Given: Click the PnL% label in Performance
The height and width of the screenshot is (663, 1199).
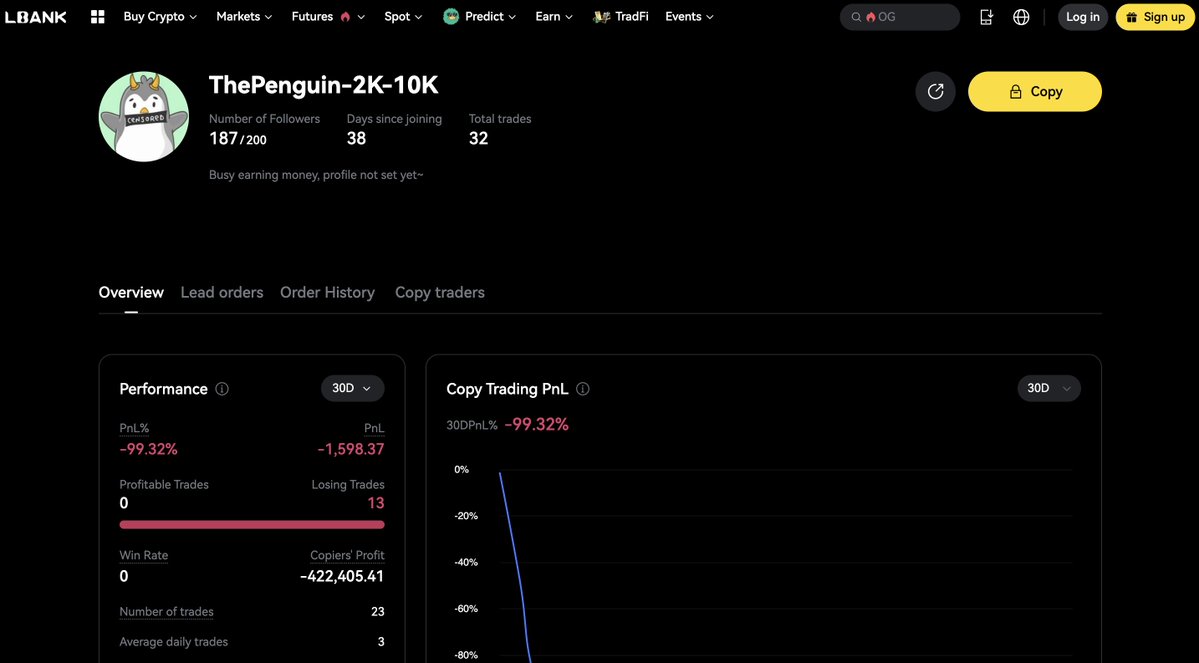Looking at the screenshot, I should (x=134, y=428).
